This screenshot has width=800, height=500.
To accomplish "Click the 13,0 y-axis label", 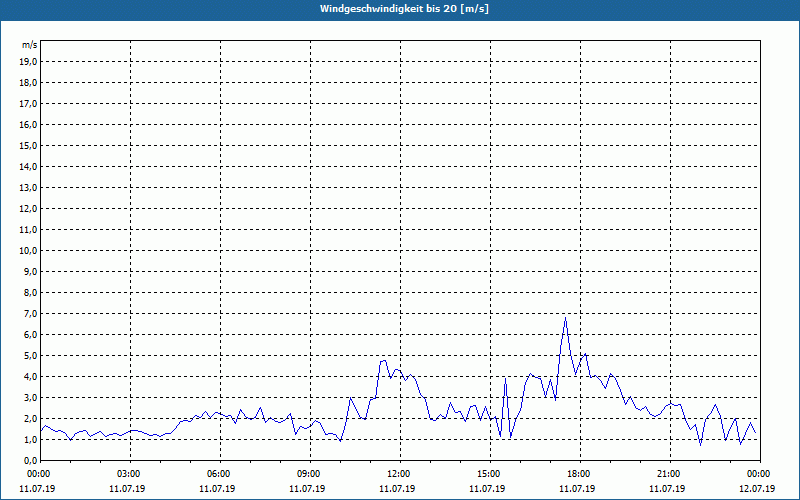I will click(x=28, y=187).
